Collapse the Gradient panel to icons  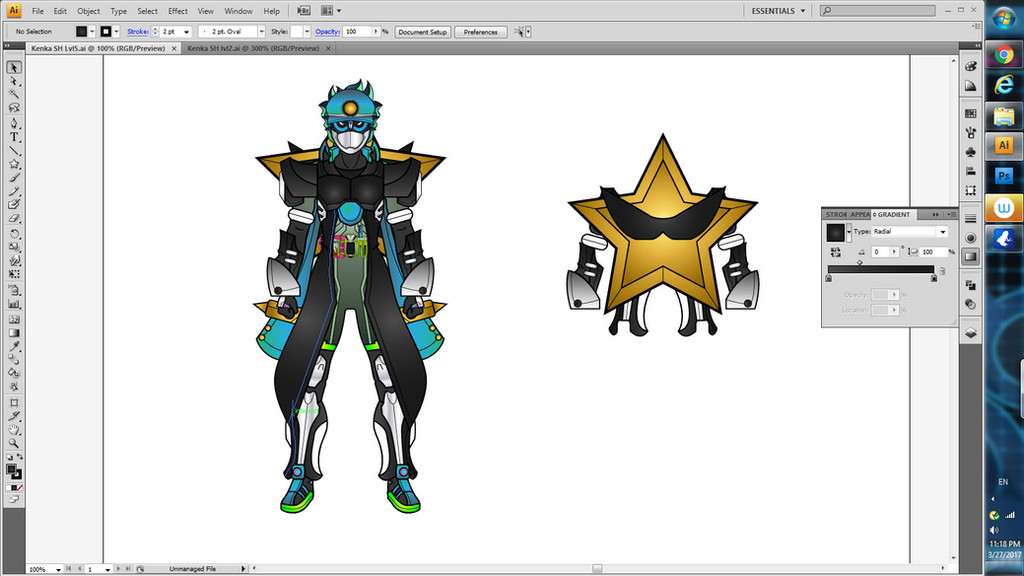point(936,214)
